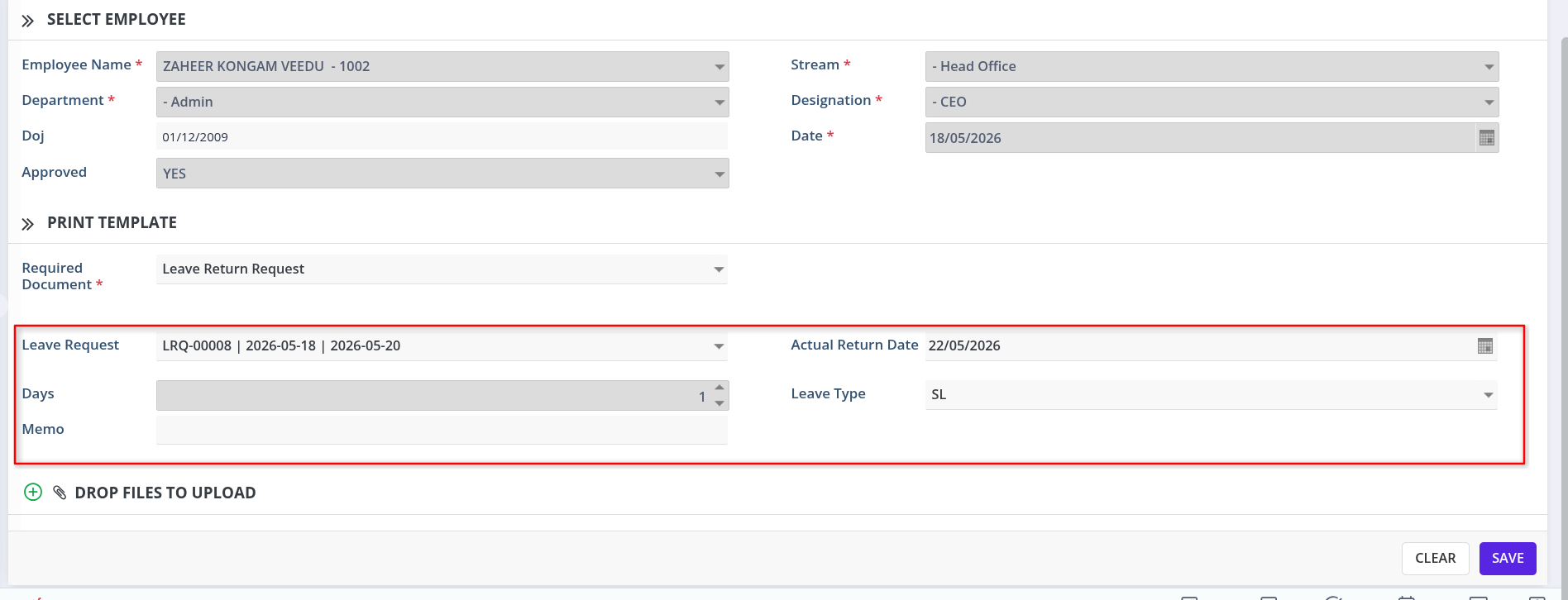This screenshot has width=1568, height=600.
Task: Click the SAVE button
Action: (1508, 559)
